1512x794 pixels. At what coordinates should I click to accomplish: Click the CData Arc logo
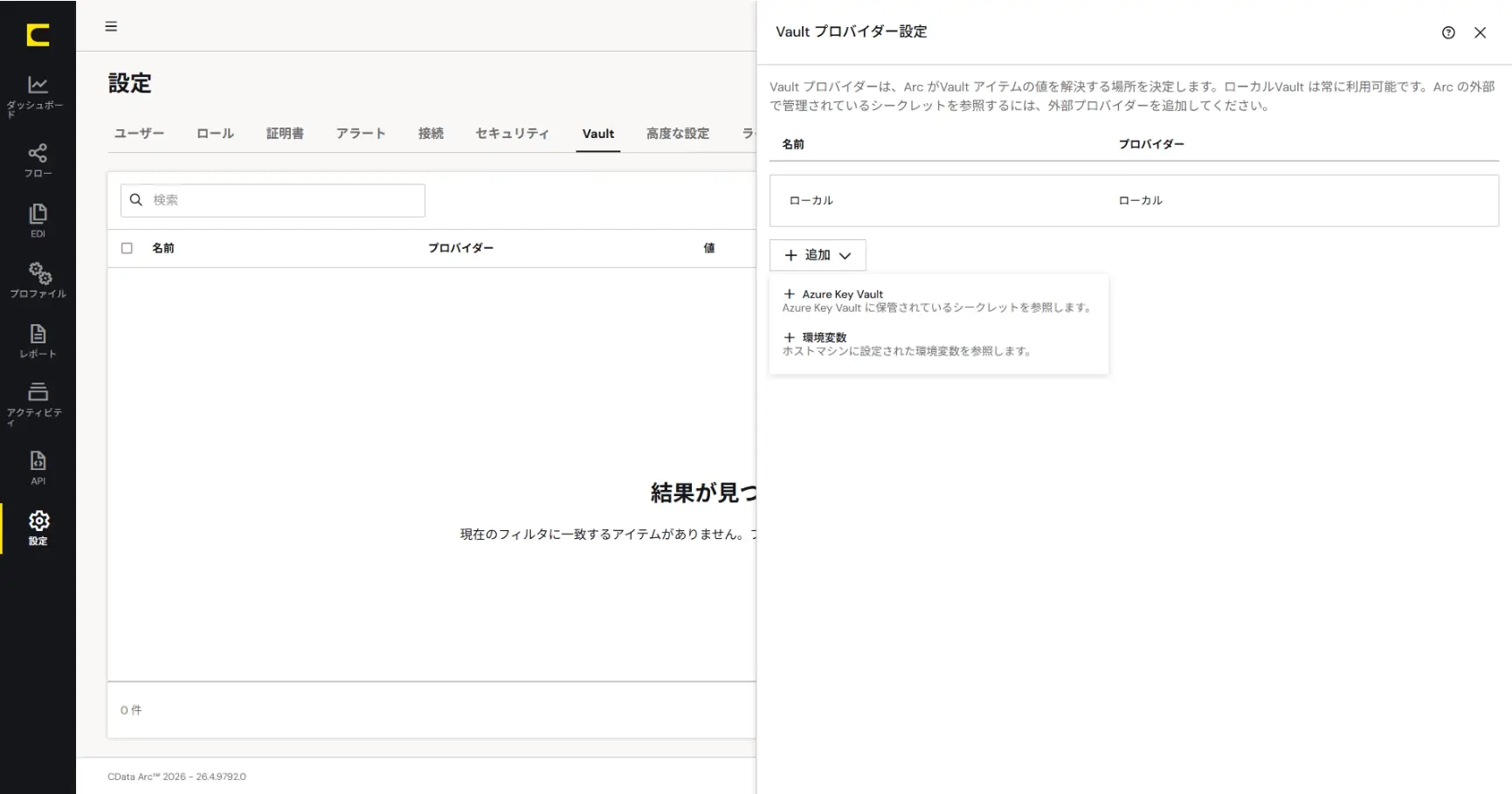point(38,35)
